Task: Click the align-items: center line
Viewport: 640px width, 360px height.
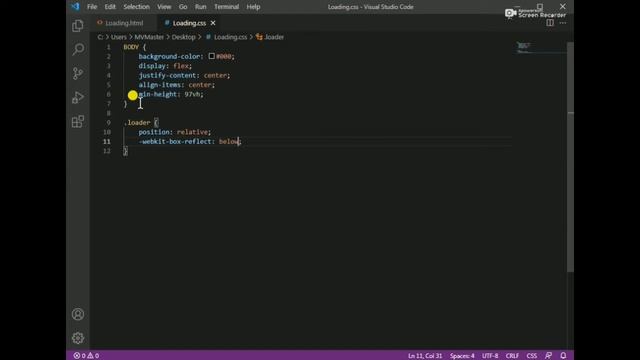Action: [x=176, y=84]
